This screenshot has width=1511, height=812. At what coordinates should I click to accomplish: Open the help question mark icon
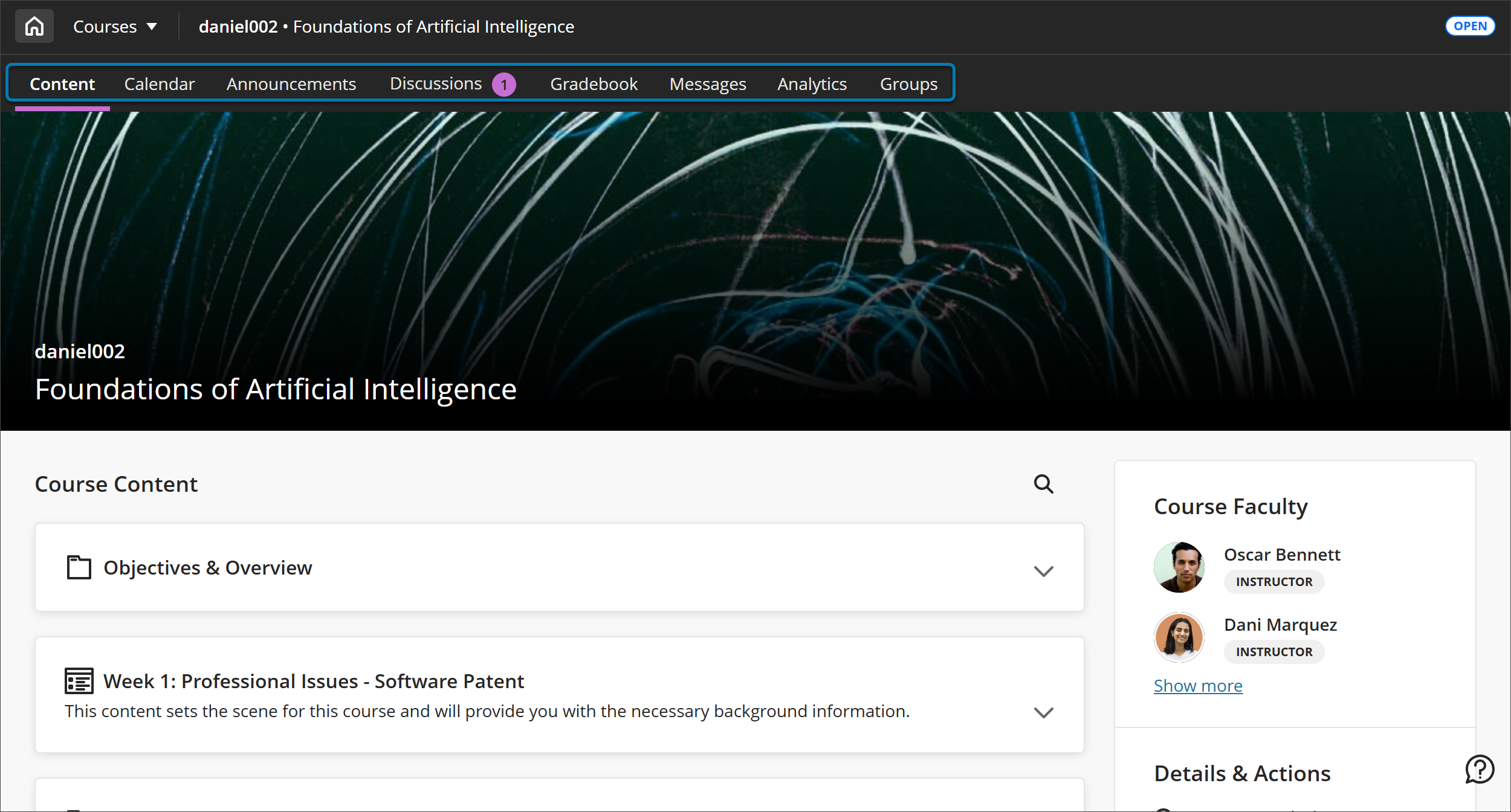(x=1479, y=768)
